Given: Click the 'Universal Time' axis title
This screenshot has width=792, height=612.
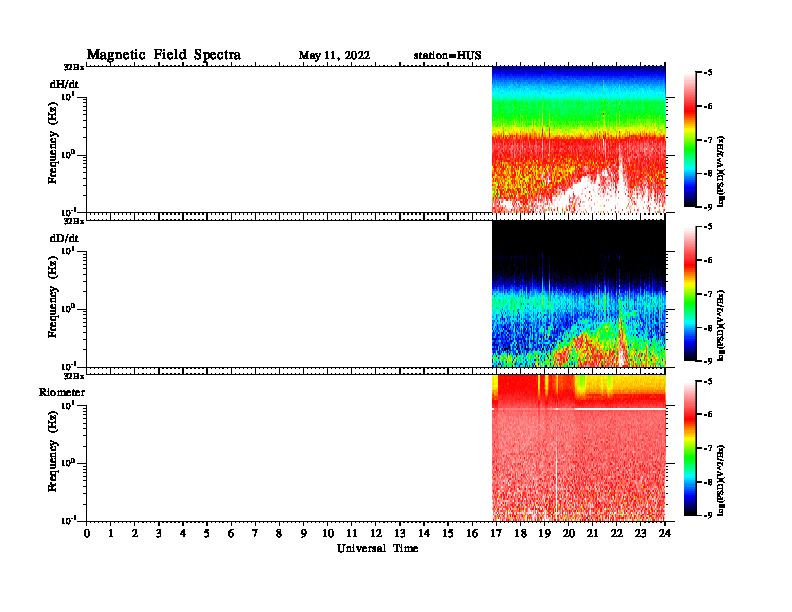Looking at the screenshot, I should (377, 548).
